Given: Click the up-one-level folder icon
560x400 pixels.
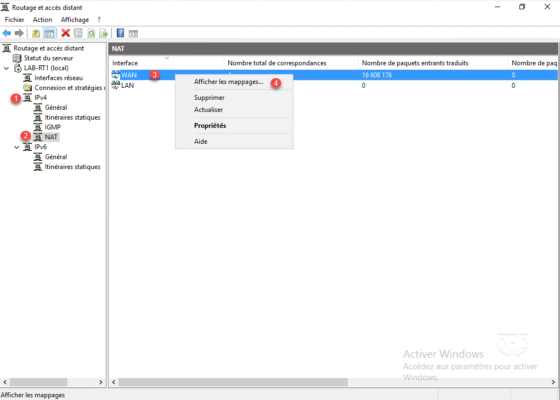Looking at the screenshot, I should 36,33.
